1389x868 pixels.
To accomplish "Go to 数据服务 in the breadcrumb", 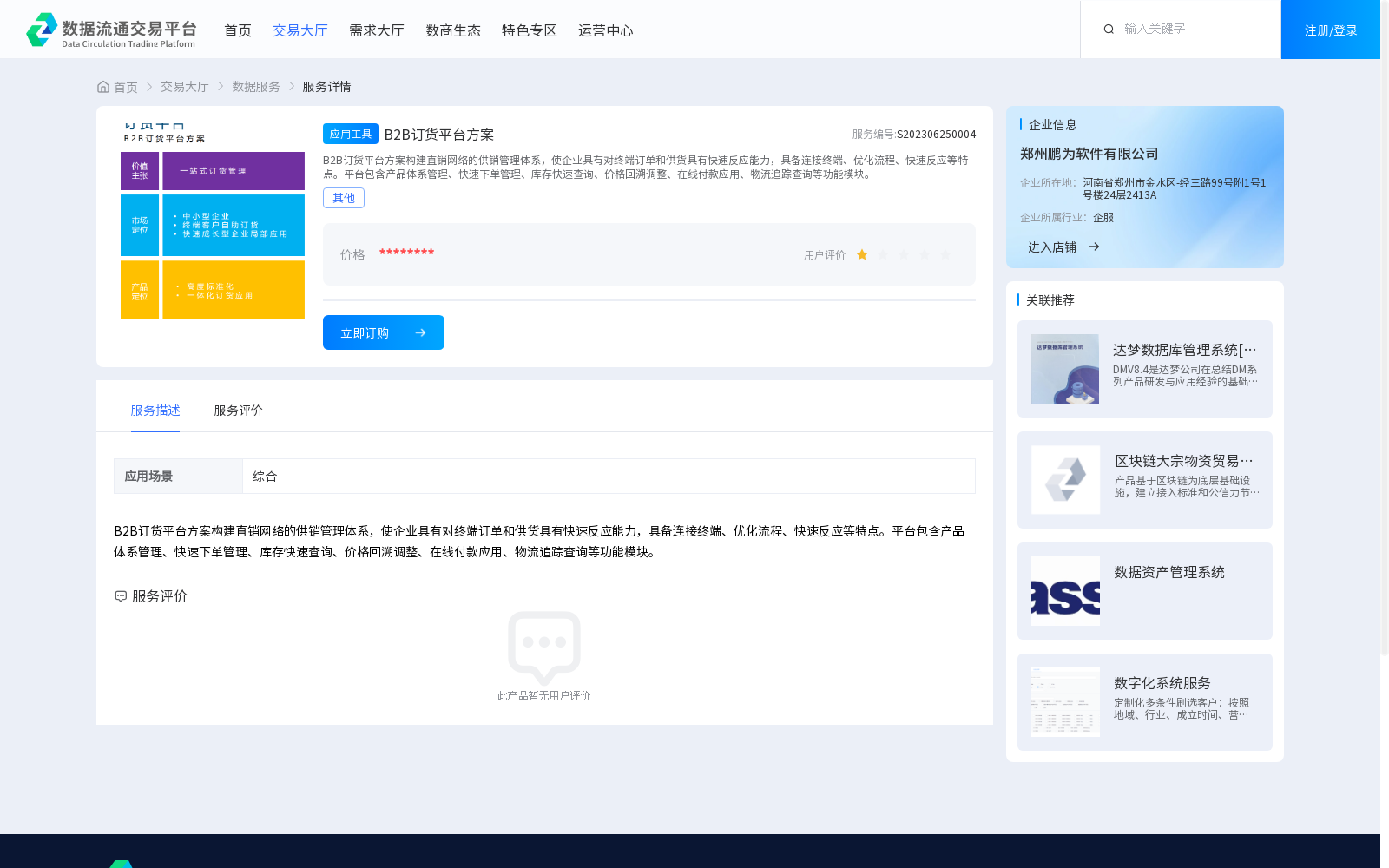I will pyautogui.click(x=256, y=87).
